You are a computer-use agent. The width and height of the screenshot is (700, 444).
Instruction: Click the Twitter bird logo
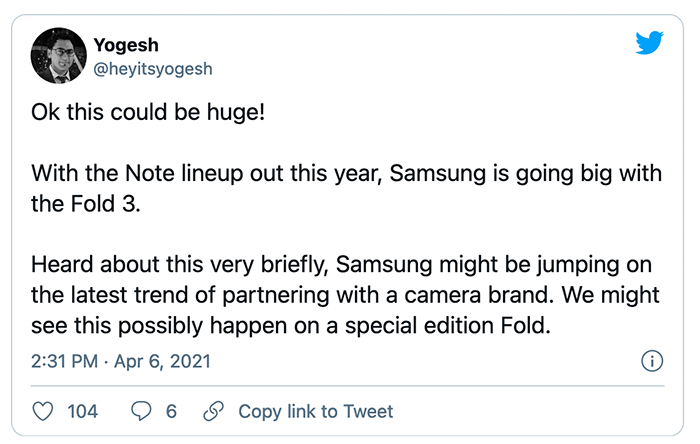[x=649, y=43]
